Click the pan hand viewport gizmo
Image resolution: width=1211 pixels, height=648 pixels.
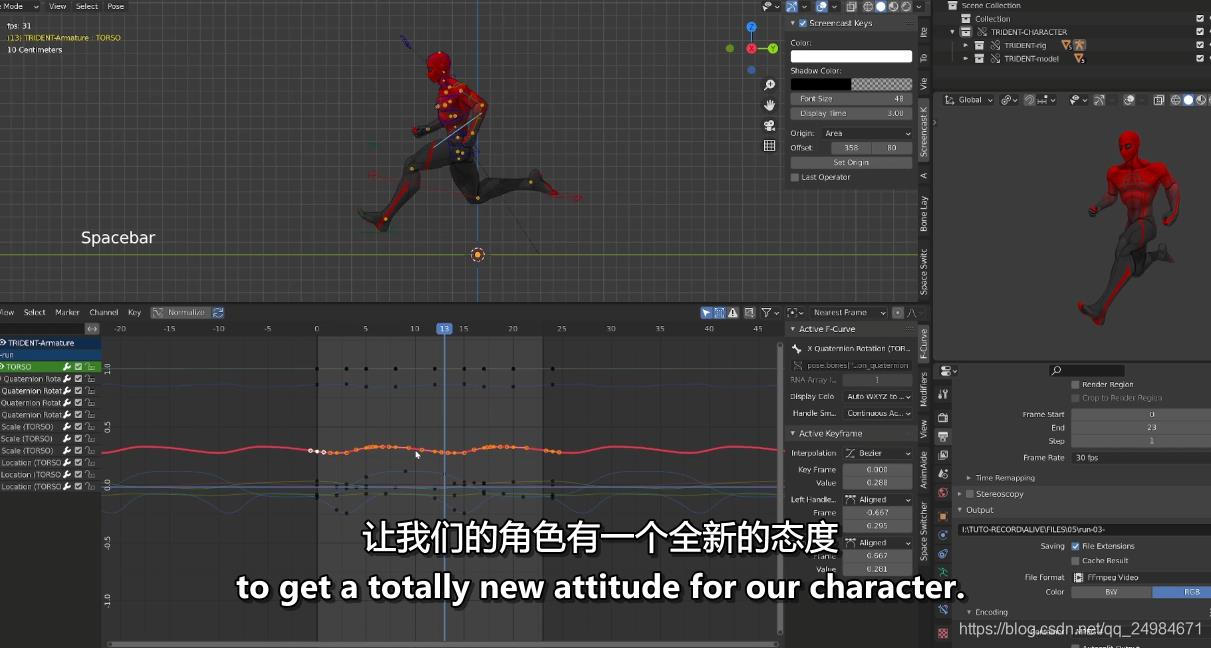click(769, 105)
